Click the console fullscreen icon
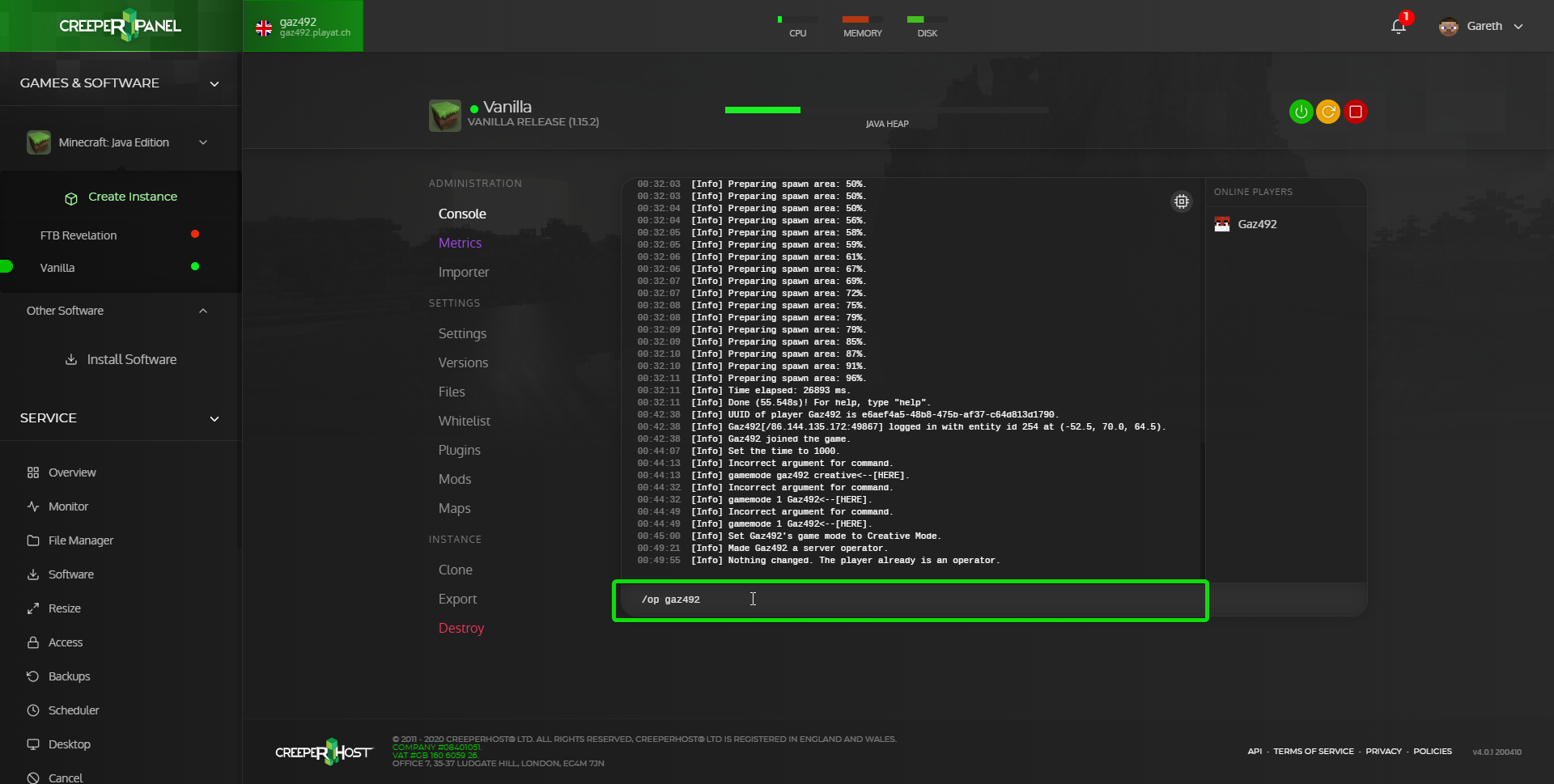The width and height of the screenshot is (1554, 784). coord(1182,201)
